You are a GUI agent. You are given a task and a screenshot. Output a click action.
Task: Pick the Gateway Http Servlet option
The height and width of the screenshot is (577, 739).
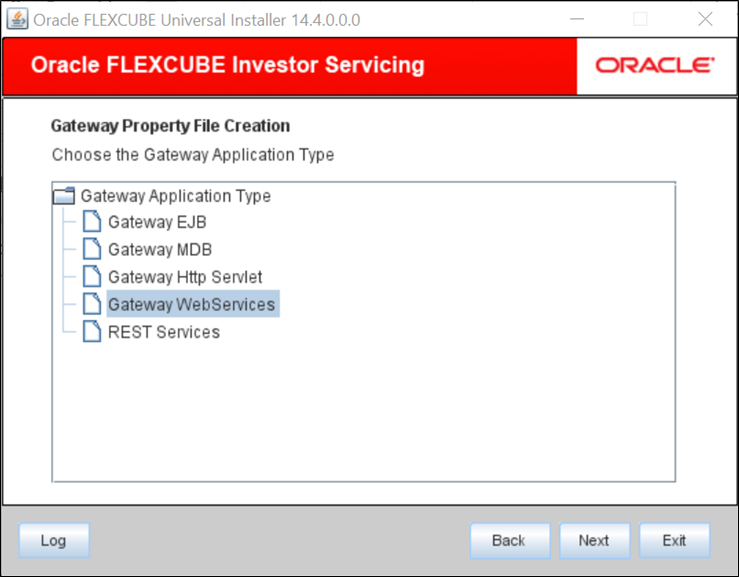click(x=185, y=277)
